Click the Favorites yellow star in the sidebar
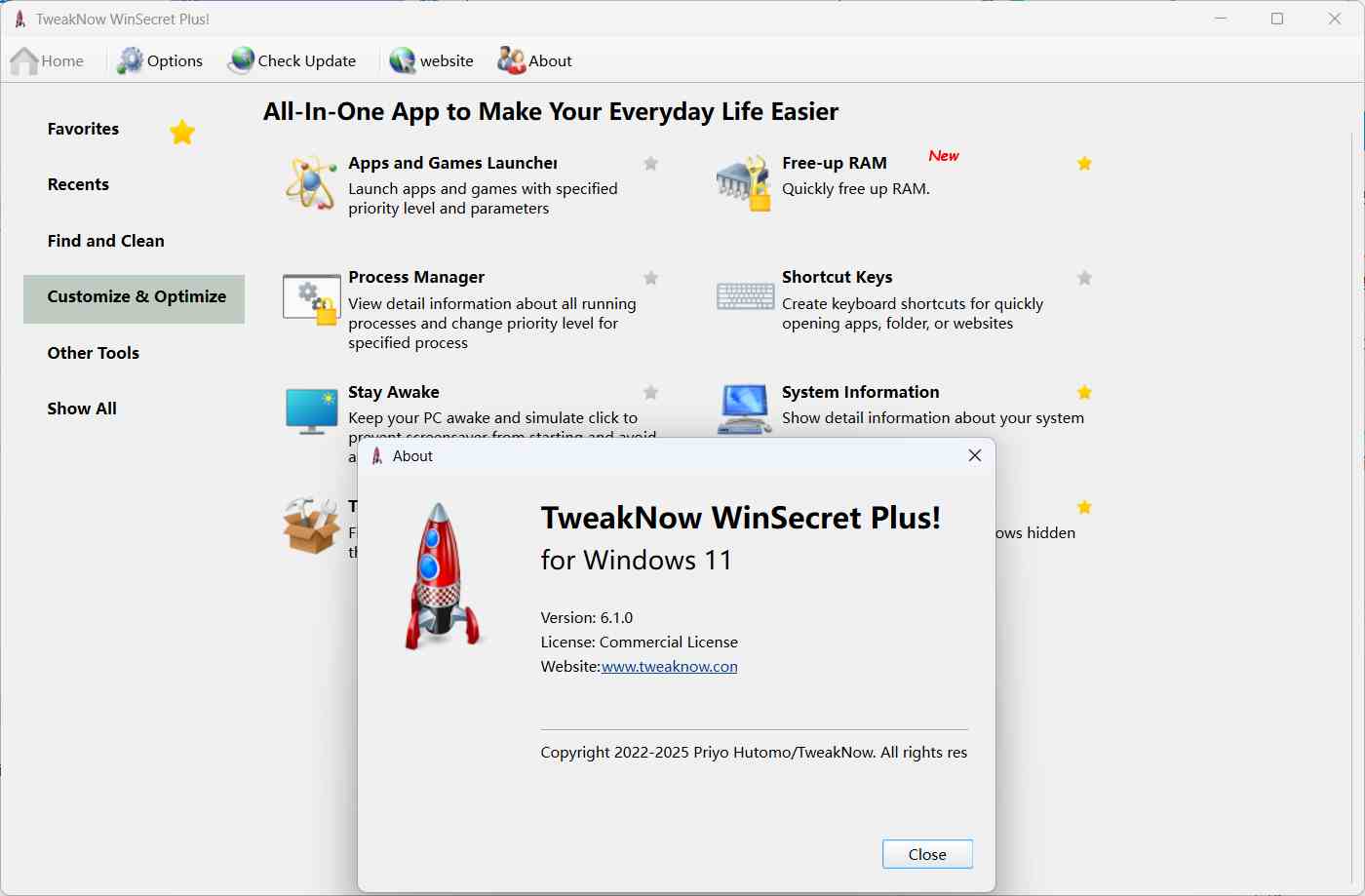 pyautogui.click(x=182, y=132)
